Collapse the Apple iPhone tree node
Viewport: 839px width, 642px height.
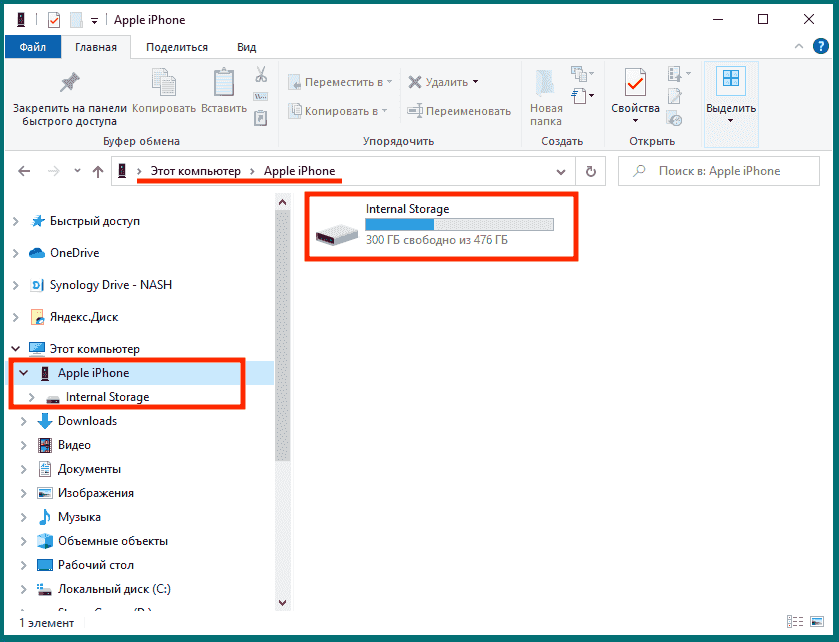[23, 373]
